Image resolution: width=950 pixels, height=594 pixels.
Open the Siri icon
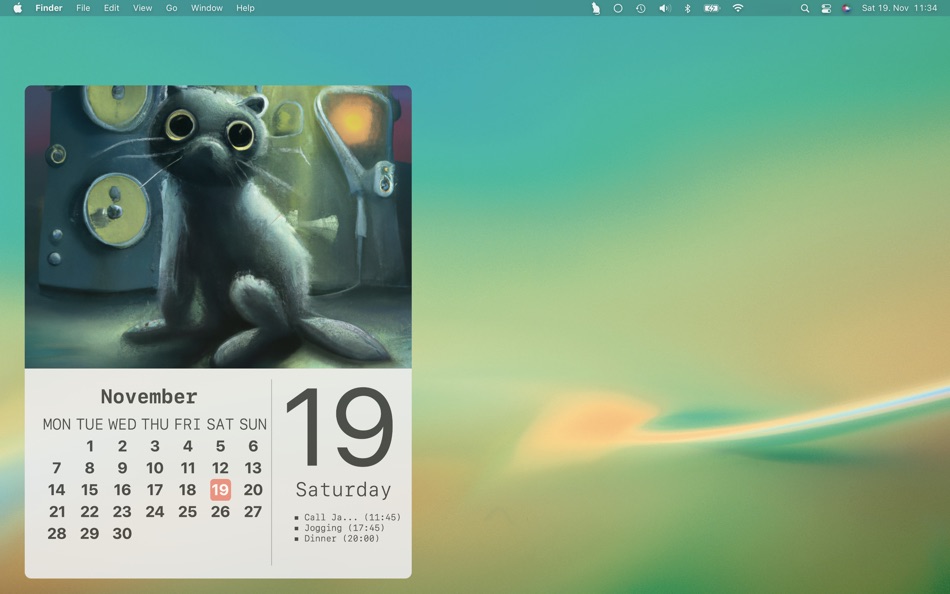[846, 8]
